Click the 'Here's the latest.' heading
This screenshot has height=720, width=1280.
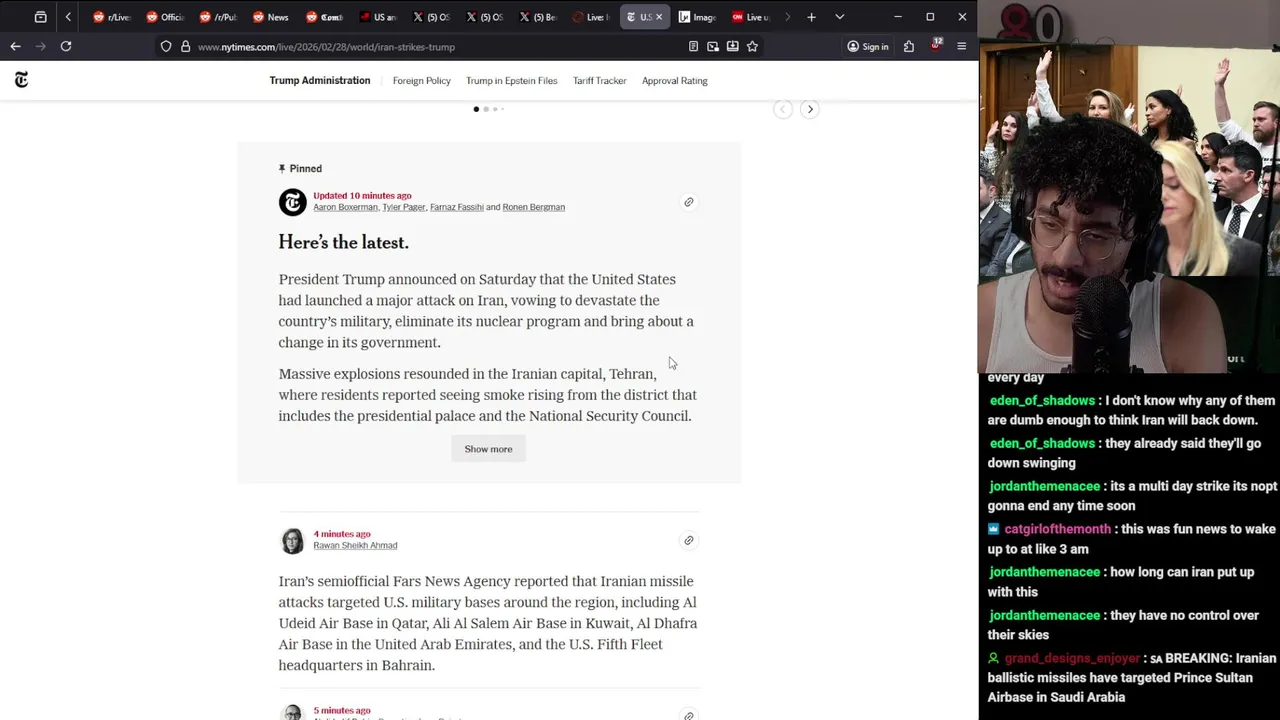[343, 242]
